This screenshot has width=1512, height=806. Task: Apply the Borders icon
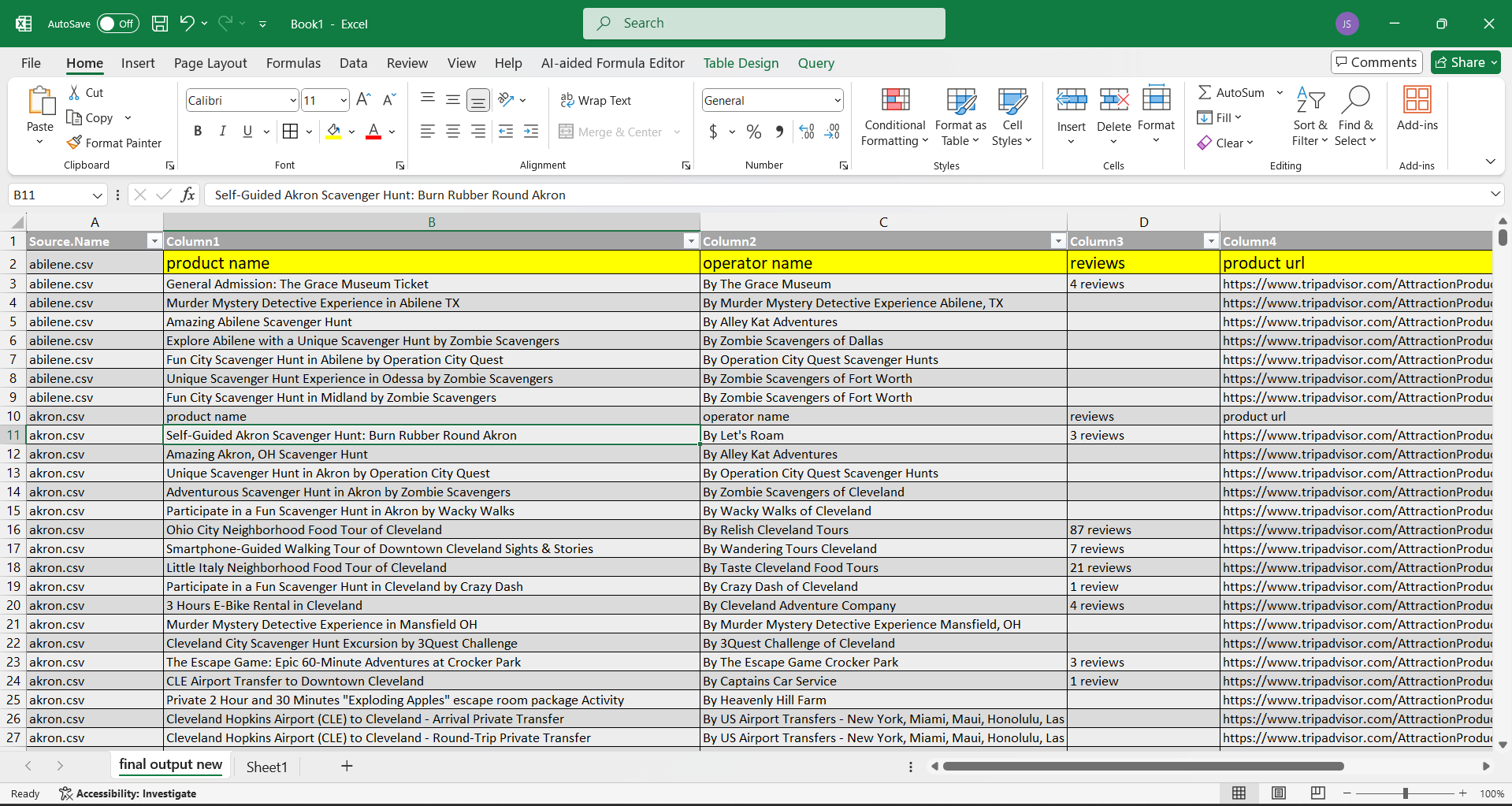tap(290, 132)
